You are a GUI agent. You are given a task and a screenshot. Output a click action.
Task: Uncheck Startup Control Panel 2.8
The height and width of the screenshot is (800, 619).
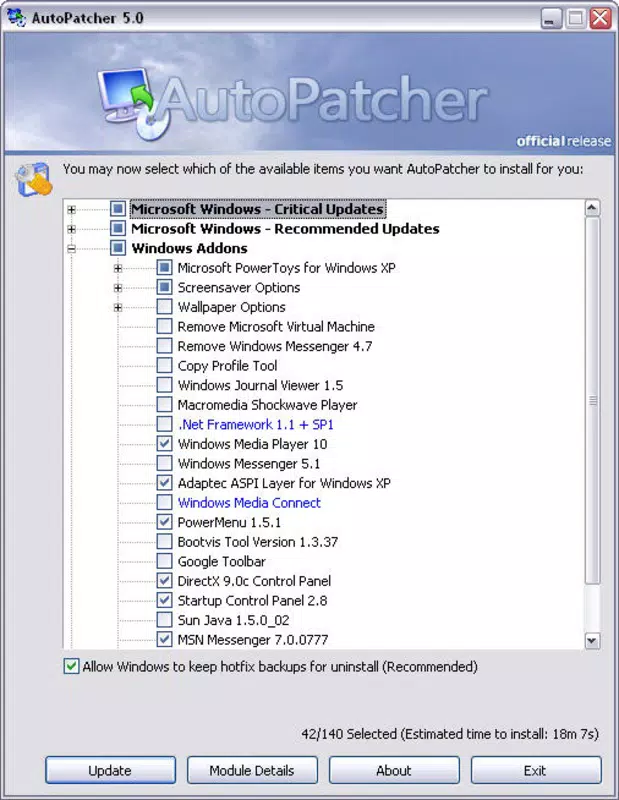(164, 600)
